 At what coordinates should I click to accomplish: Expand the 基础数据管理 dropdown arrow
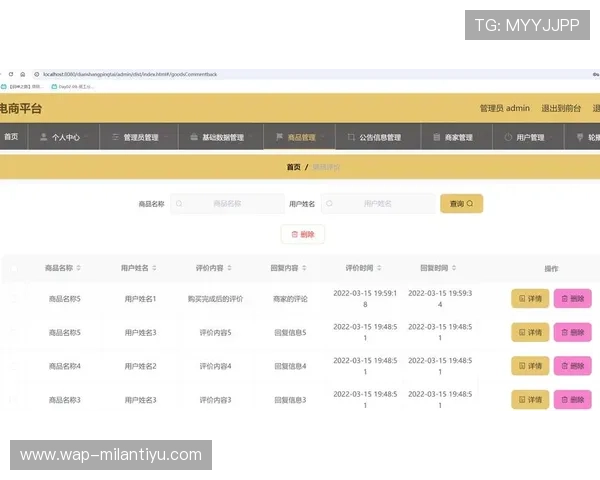(x=251, y=137)
